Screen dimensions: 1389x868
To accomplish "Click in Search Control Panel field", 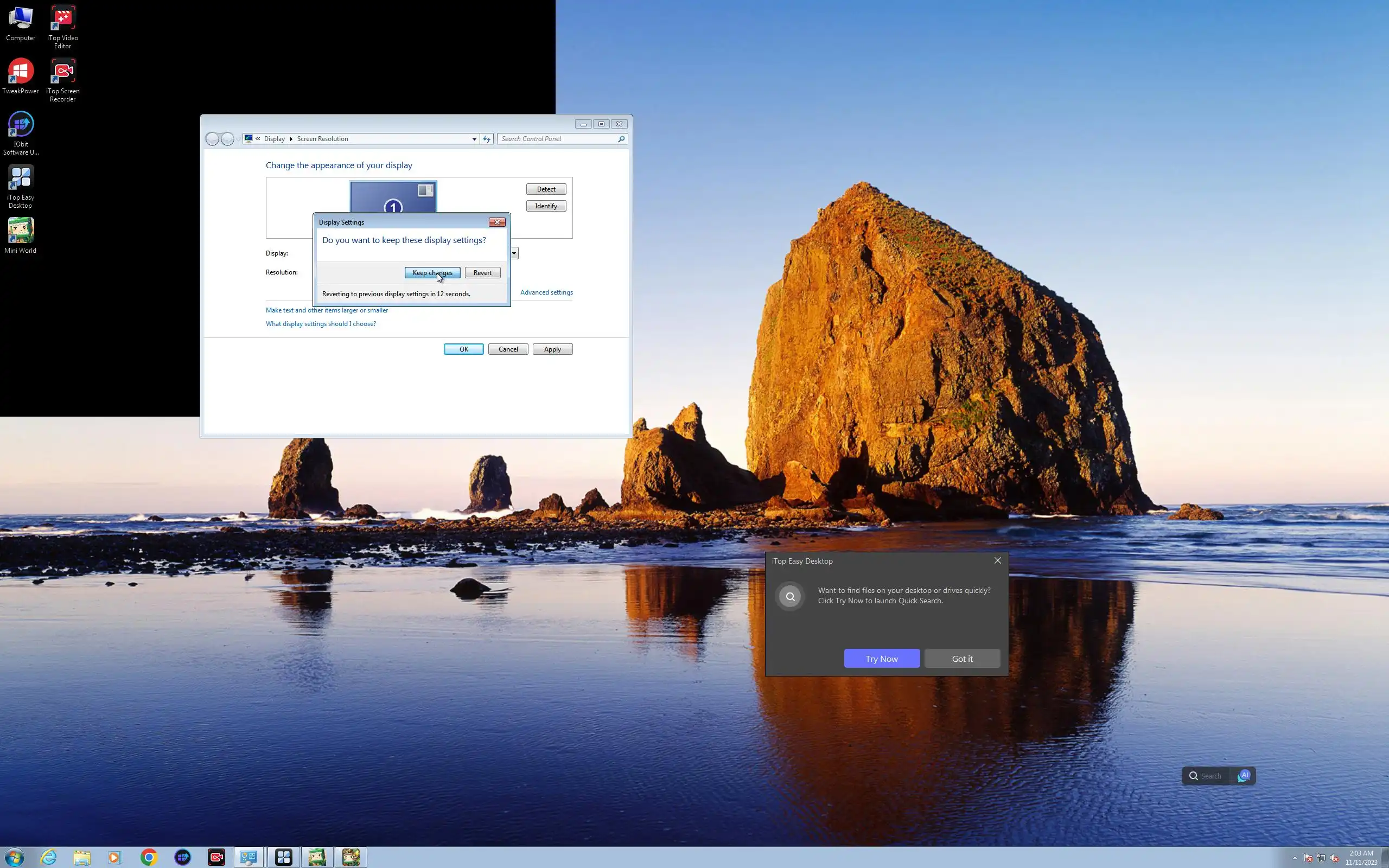I will click(x=557, y=139).
